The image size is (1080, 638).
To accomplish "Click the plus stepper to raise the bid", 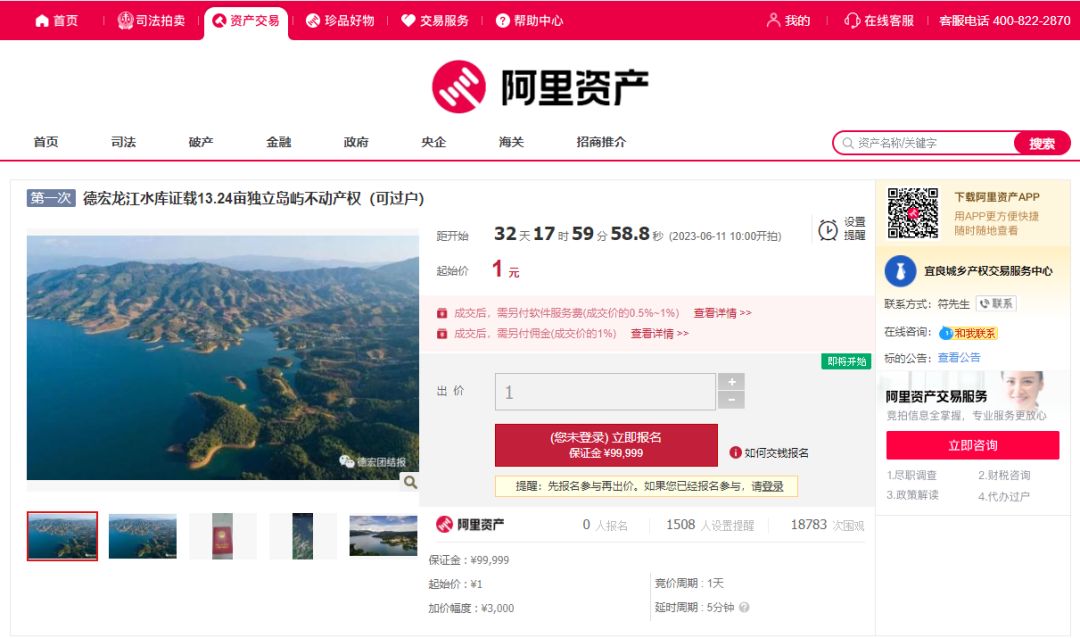I will [x=732, y=382].
